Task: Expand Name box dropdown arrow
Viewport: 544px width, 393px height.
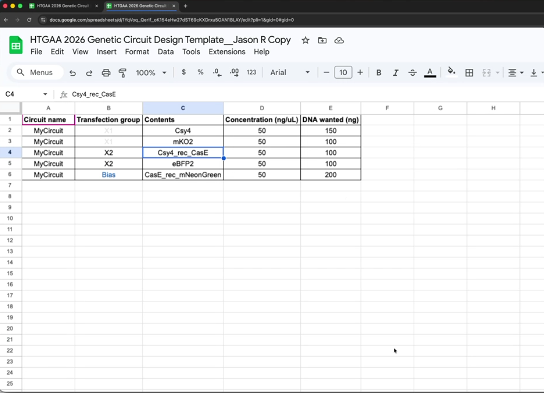Action: 45,94
